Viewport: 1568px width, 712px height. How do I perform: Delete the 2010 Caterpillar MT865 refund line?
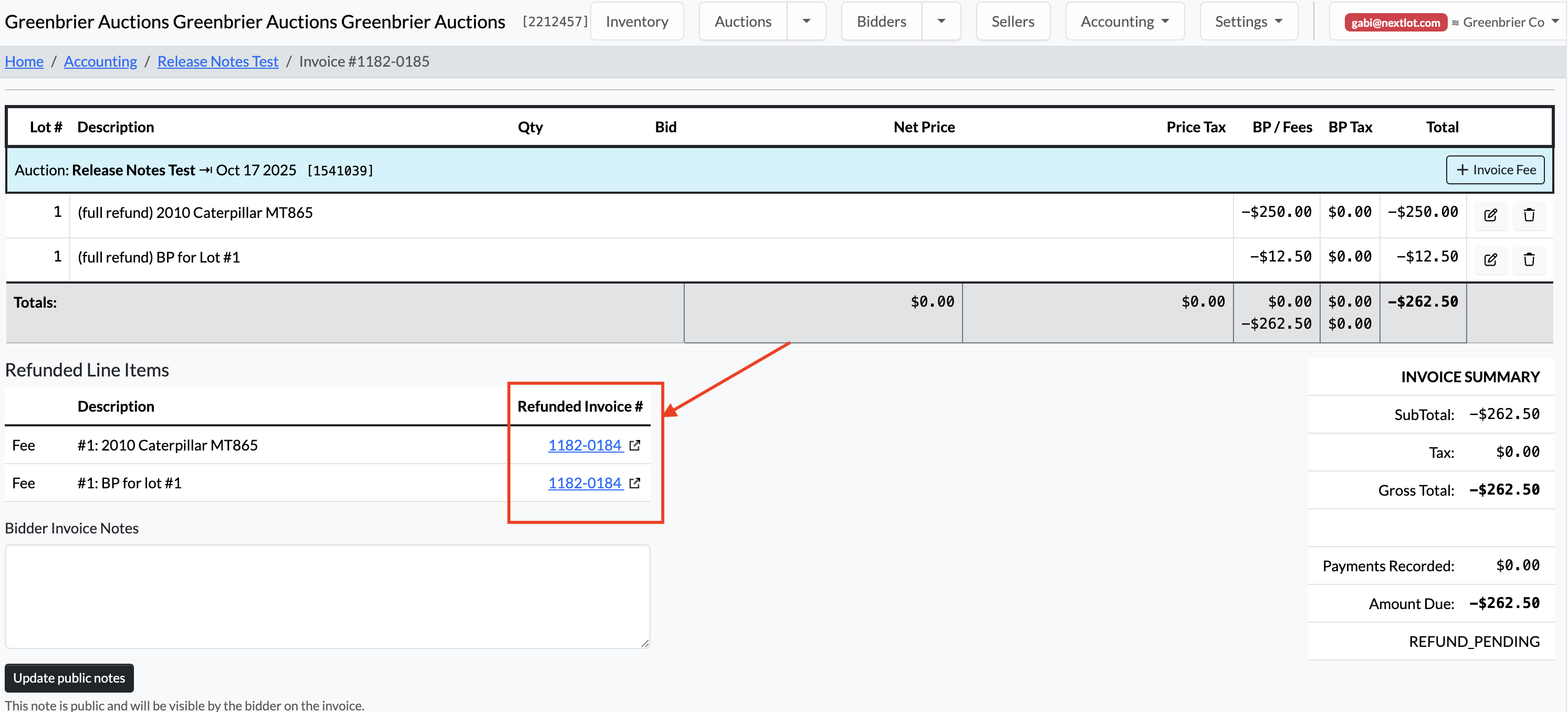pos(1529,215)
